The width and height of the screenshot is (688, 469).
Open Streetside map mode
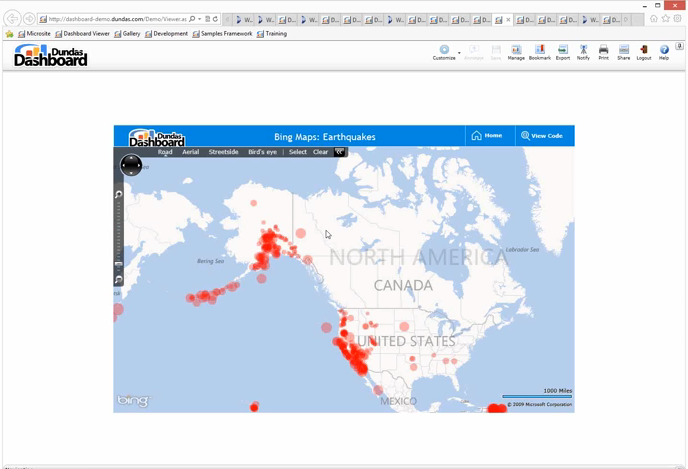pos(223,152)
